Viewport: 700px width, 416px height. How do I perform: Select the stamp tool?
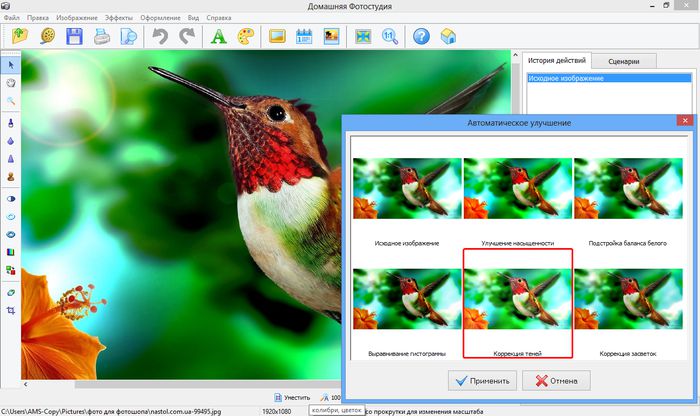click(x=11, y=177)
